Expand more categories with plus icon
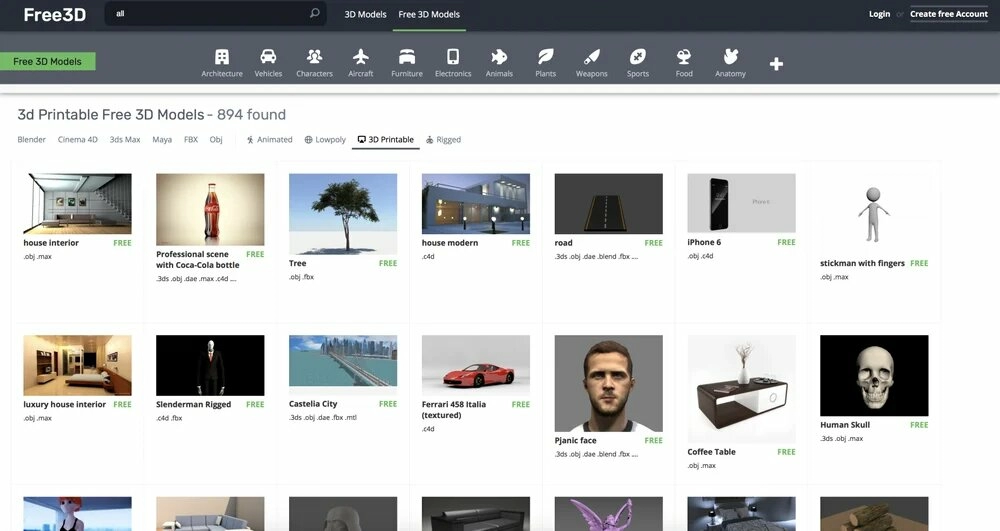This screenshot has height=531, width=1000. [776, 64]
